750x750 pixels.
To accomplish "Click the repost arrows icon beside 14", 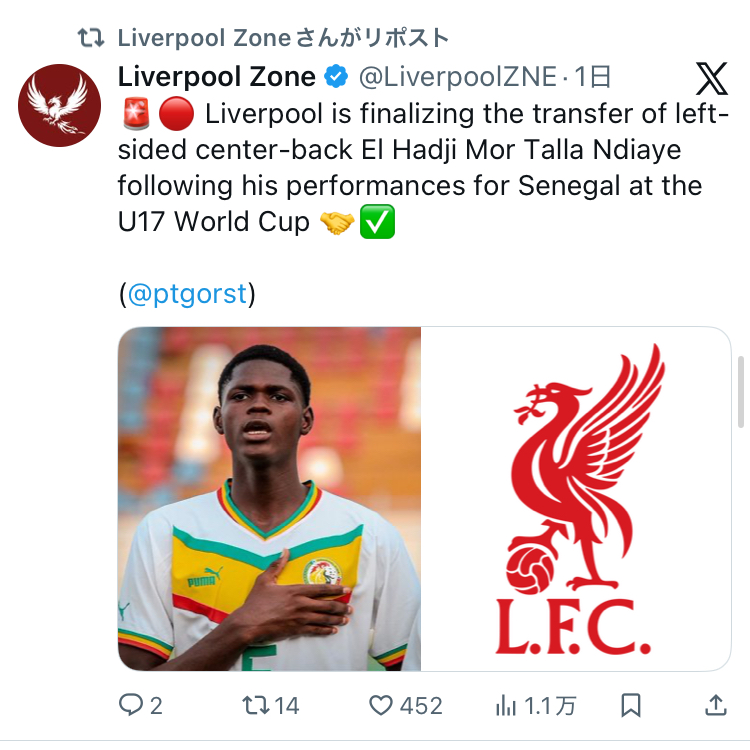I will click(x=256, y=705).
